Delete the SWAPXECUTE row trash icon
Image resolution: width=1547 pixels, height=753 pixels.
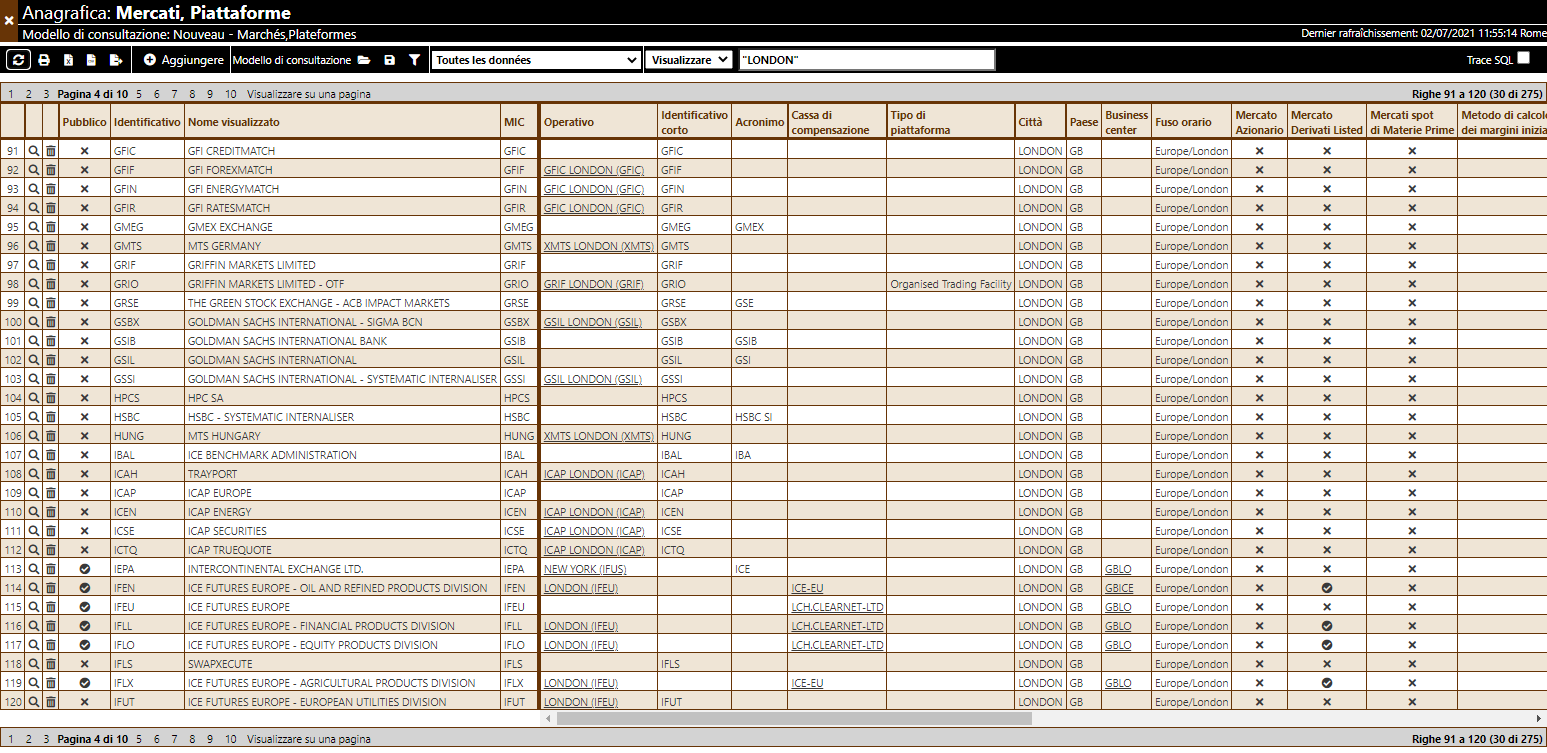point(51,664)
